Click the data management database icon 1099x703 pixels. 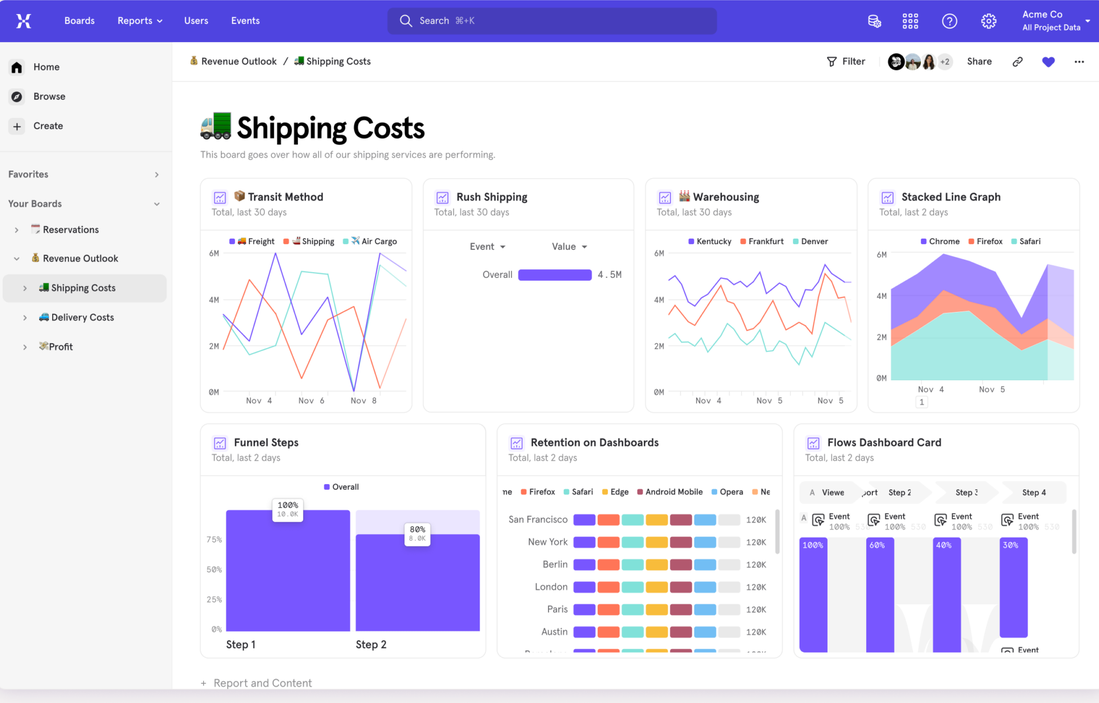[874, 21]
